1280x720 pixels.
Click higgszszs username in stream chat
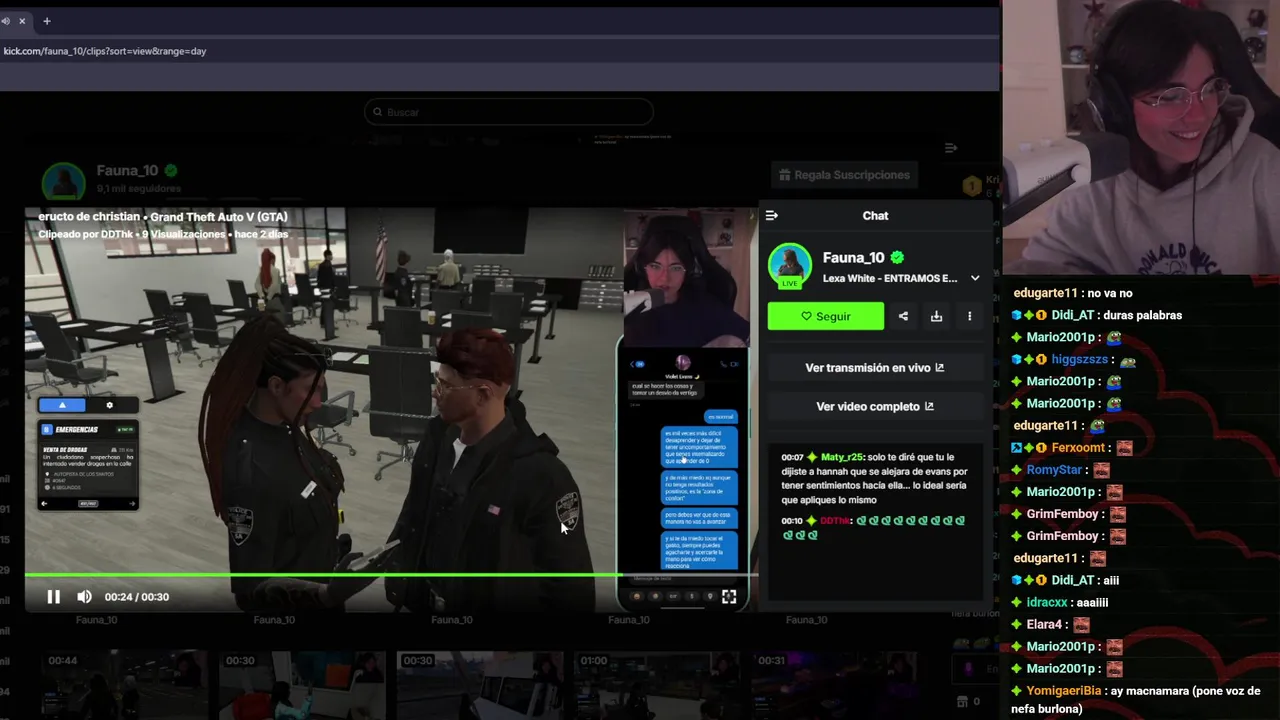(x=1080, y=360)
